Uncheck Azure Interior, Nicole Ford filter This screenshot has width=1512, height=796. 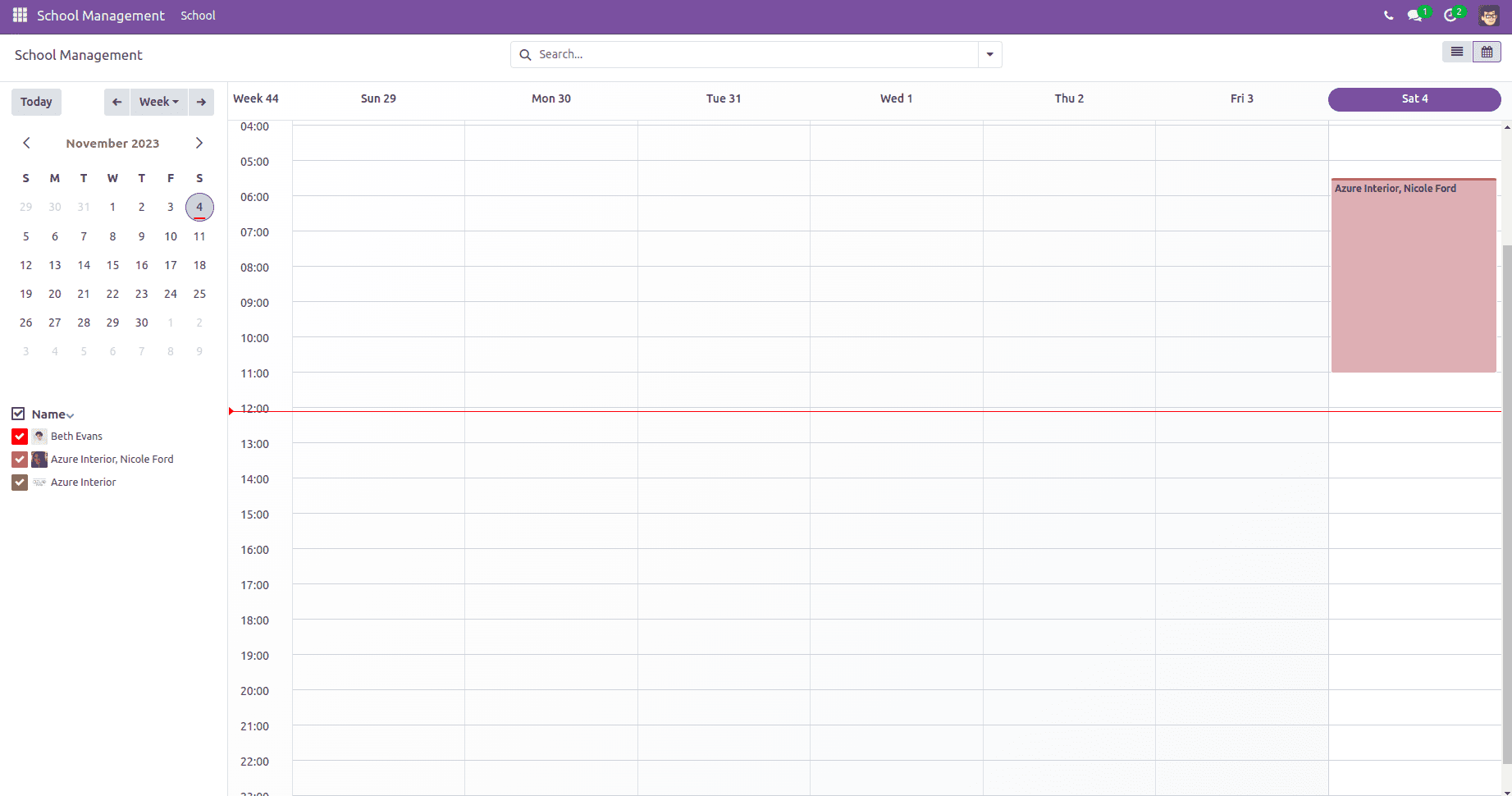[x=20, y=460]
